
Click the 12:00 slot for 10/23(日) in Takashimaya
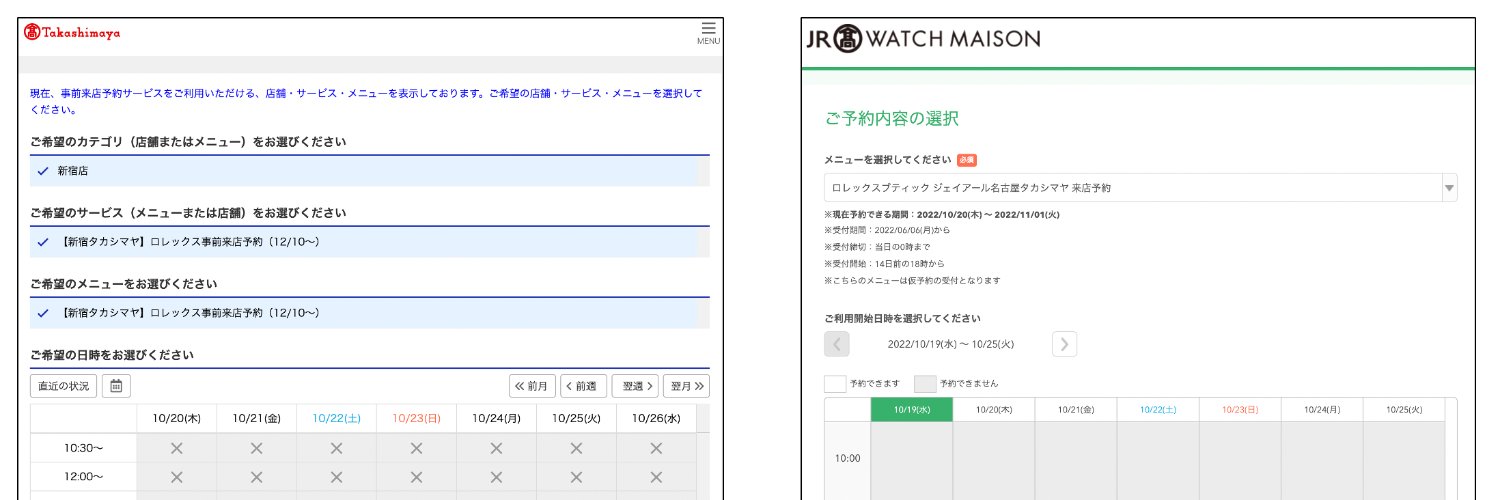click(417, 476)
